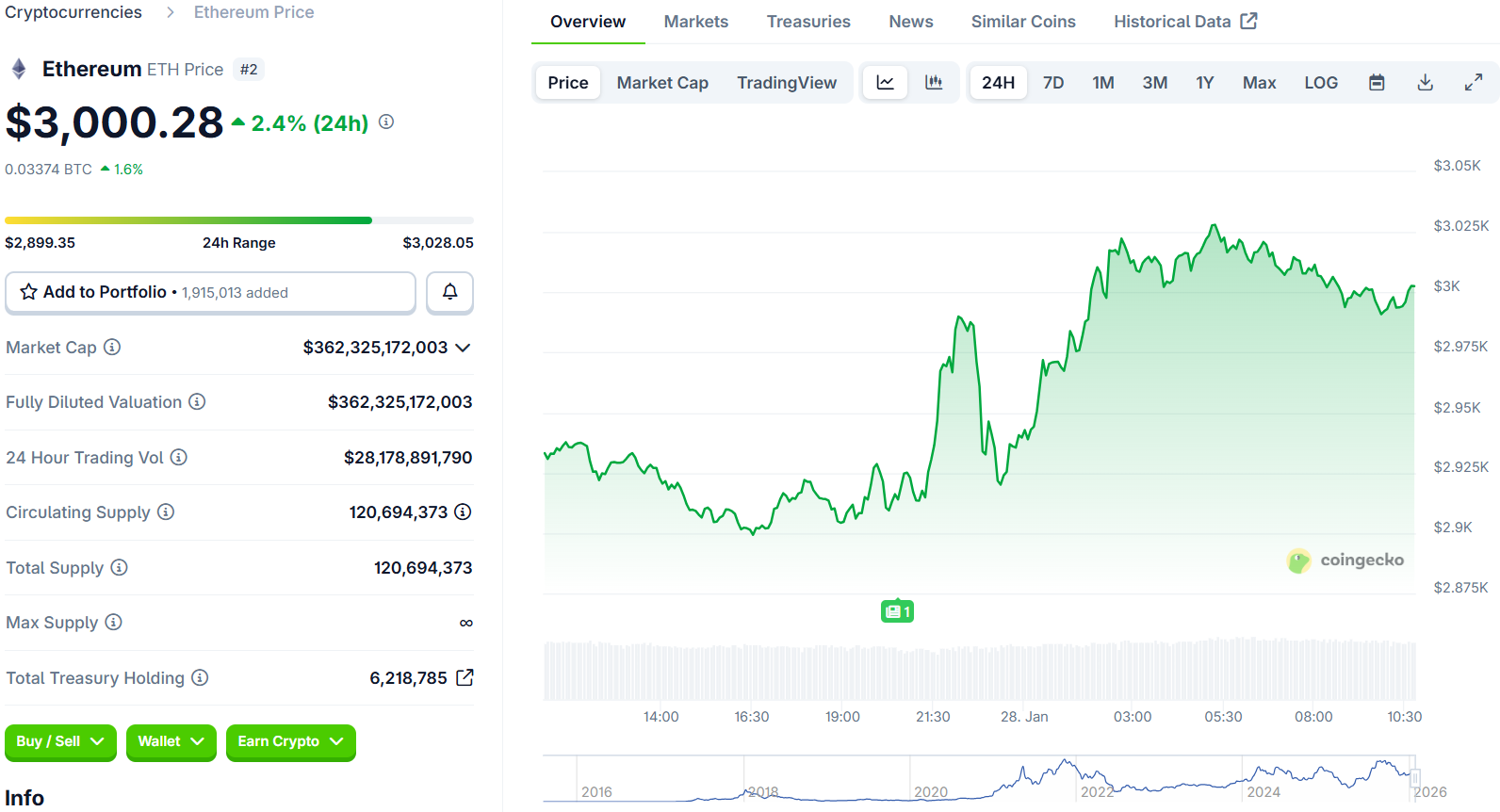Click the news event marker on the chart

click(897, 612)
